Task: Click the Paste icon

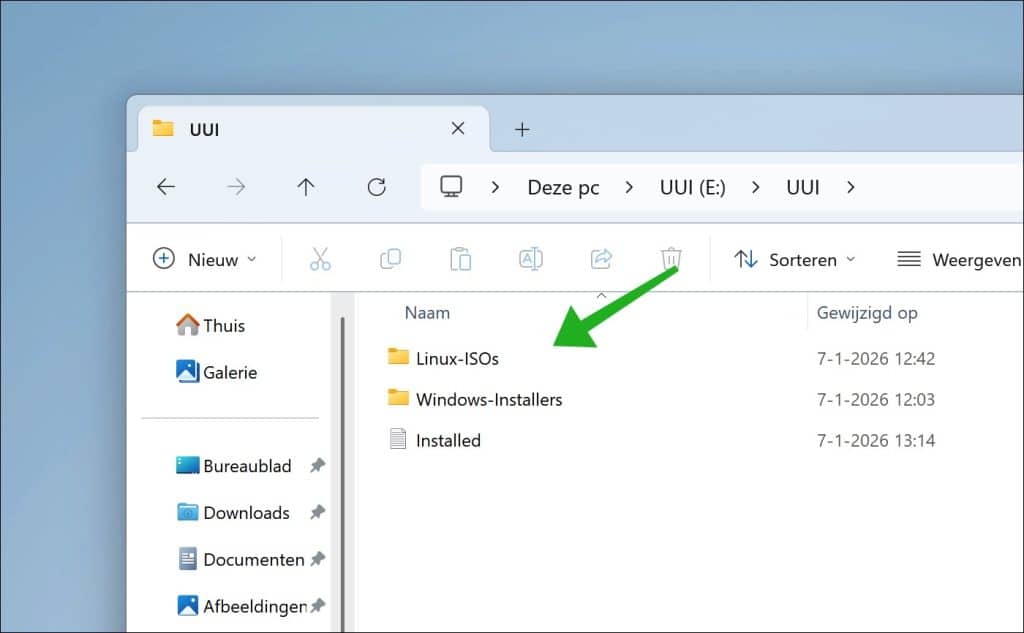Action: tap(460, 258)
